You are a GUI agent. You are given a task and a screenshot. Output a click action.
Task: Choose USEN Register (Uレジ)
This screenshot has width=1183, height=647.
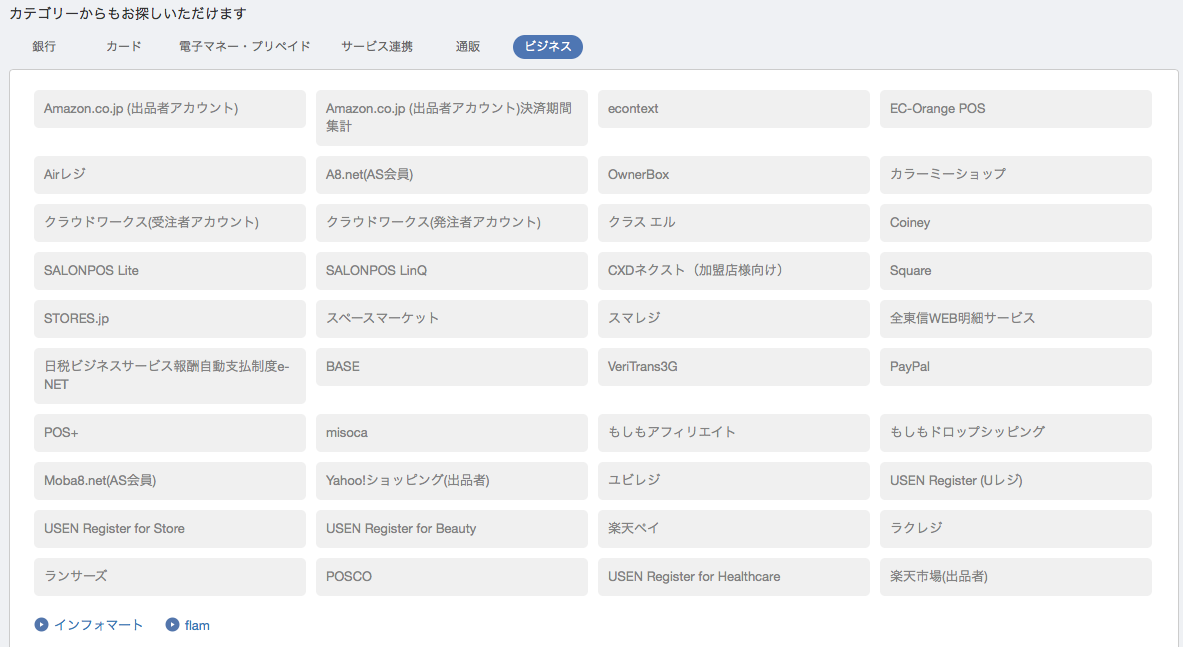(1016, 481)
